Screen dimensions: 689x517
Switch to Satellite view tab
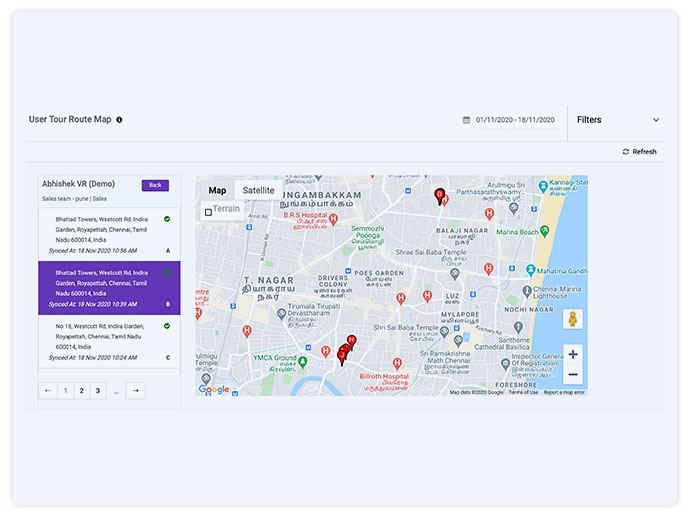tap(258, 190)
